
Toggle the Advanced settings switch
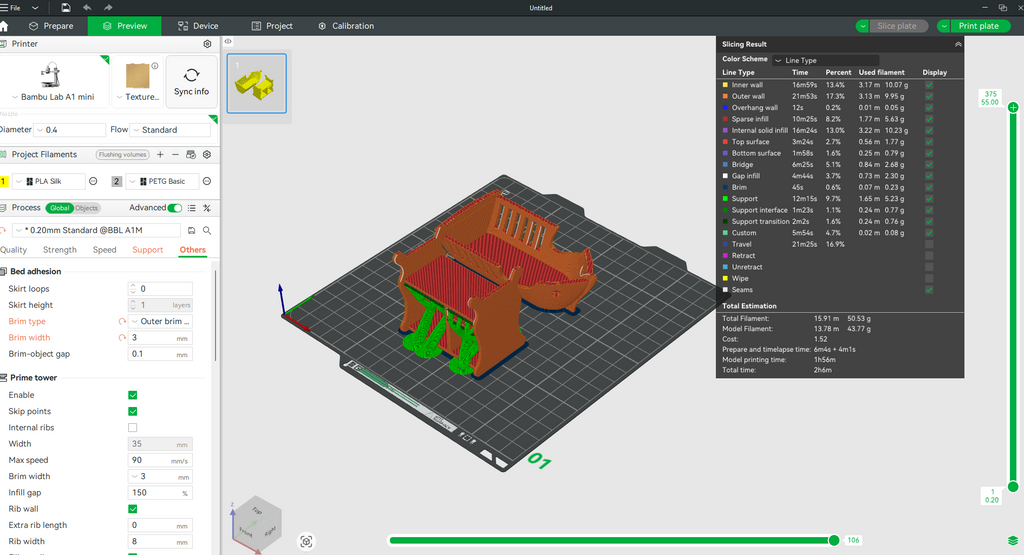(176, 208)
